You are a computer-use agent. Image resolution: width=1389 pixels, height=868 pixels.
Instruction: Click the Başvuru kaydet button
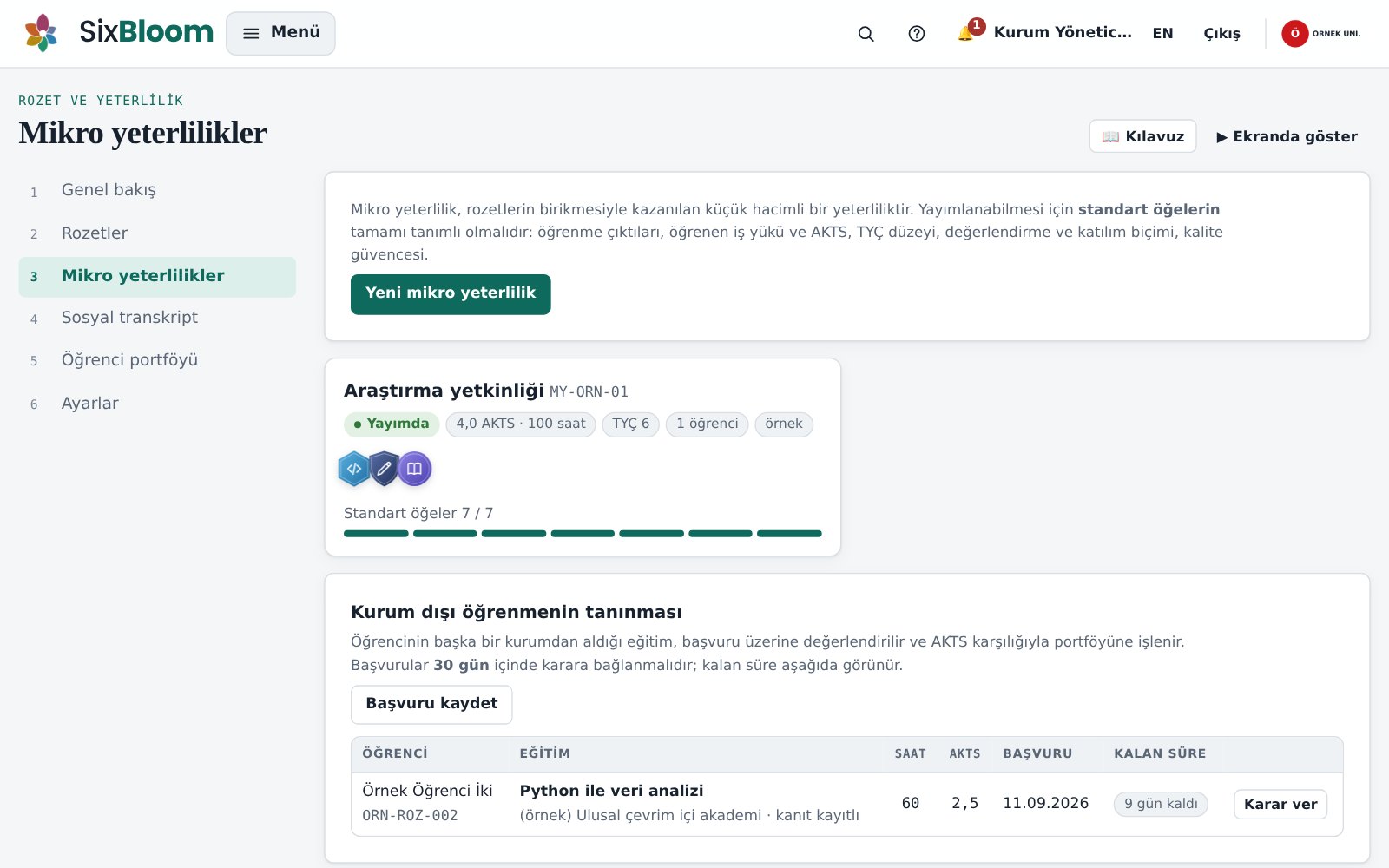[431, 704]
